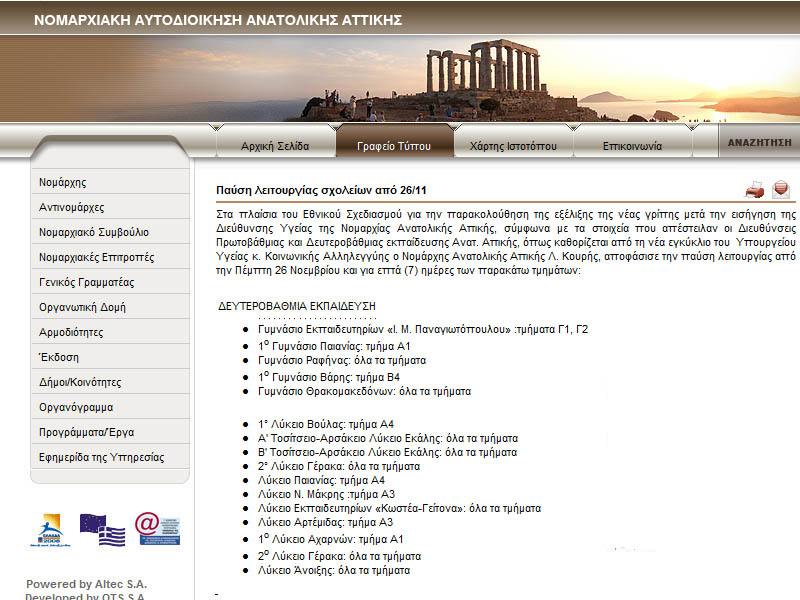Click the ΔΕΥΤΕΡΟΒΑΘΜΙΑ ΕΚΠΑΙΔΕΥΣΗ section heading
800x600 pixels.
pyautogui.click(x=296, y=306)
